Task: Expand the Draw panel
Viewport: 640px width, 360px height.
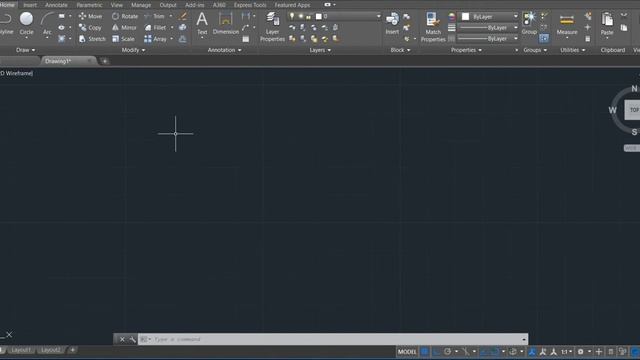Action: [25, 50]
